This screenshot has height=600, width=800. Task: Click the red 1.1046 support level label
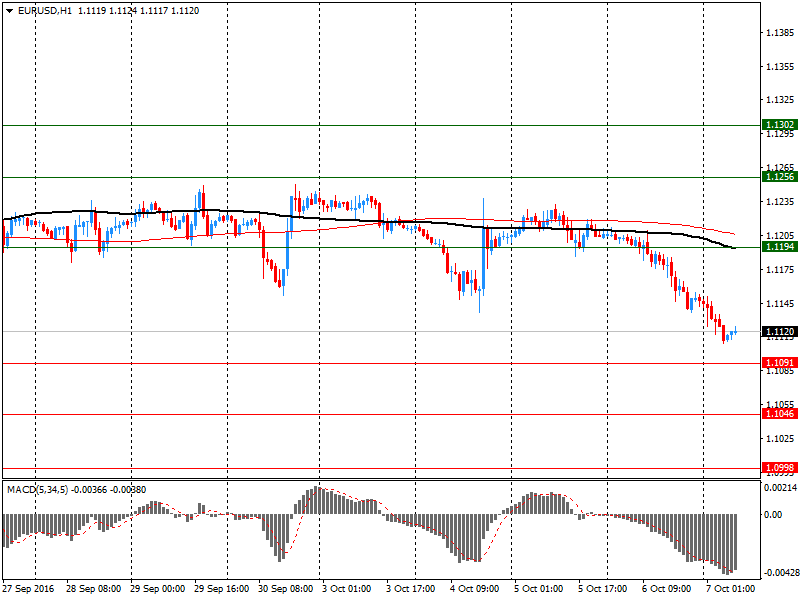[x=780, y=413]
